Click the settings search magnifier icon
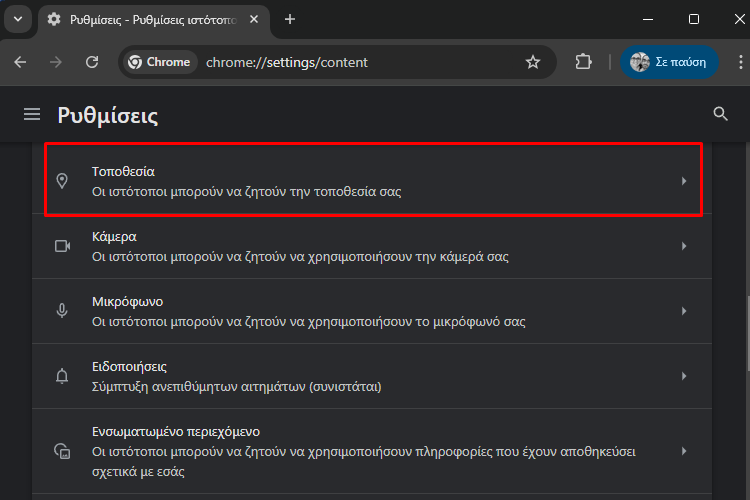This screenshot has height=500, width=750. point(720,114)
